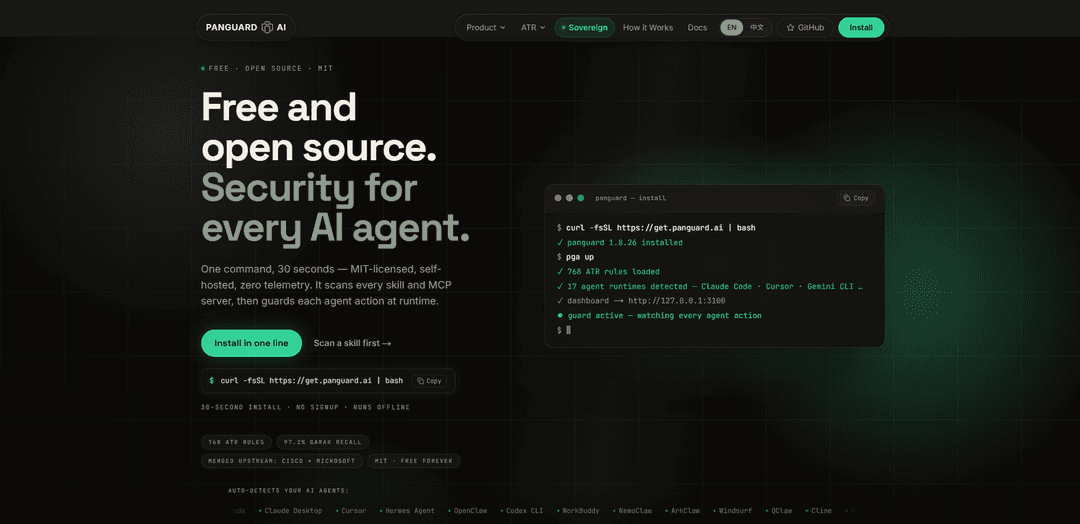Open the Product dropdown menu

tap(486, 28)
